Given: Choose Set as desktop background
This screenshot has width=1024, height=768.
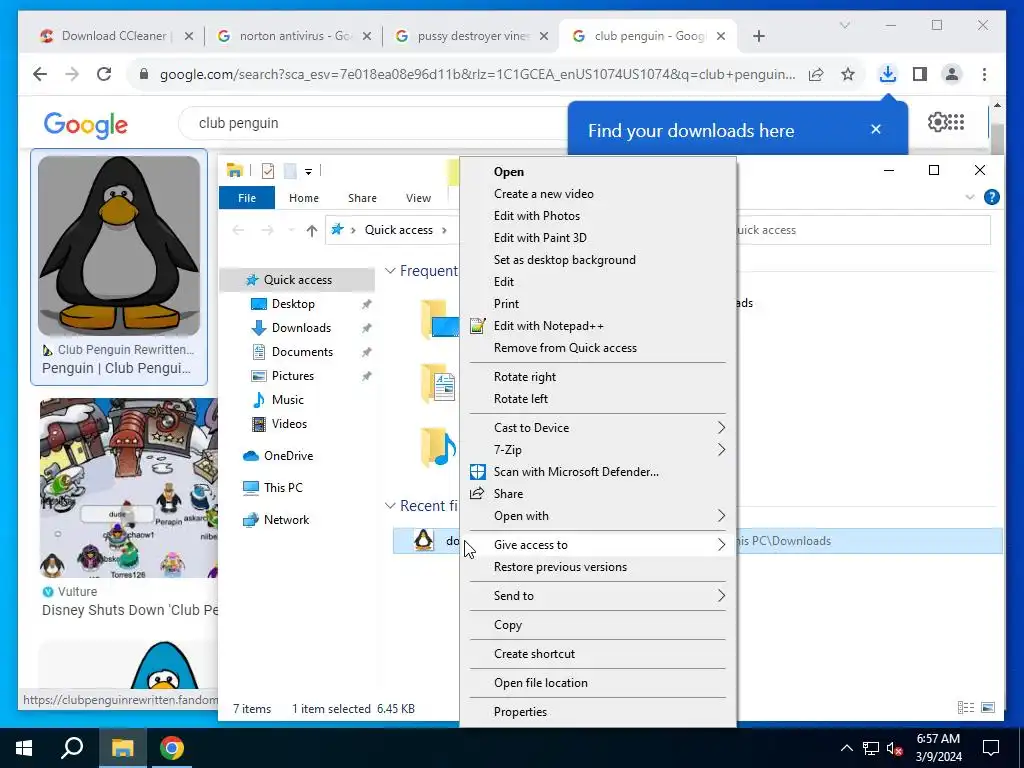Looking at the screenshot, I should point(598,260).
